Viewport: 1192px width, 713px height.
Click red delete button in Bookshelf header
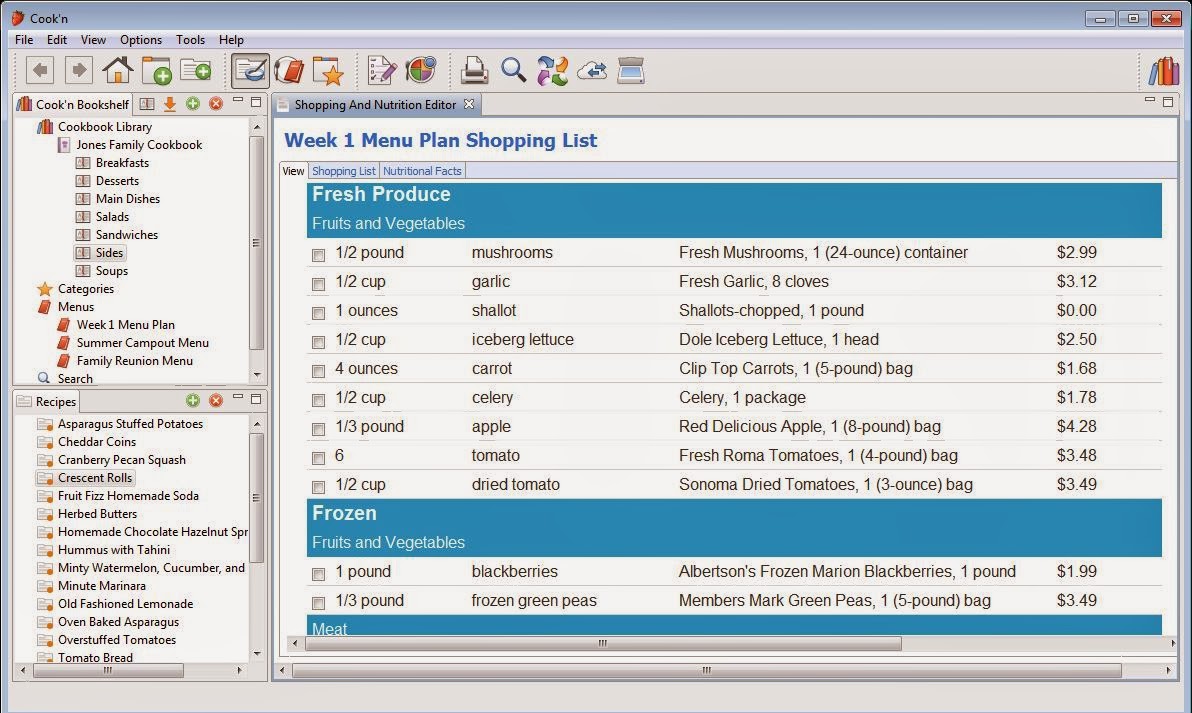tap(216, 103)
